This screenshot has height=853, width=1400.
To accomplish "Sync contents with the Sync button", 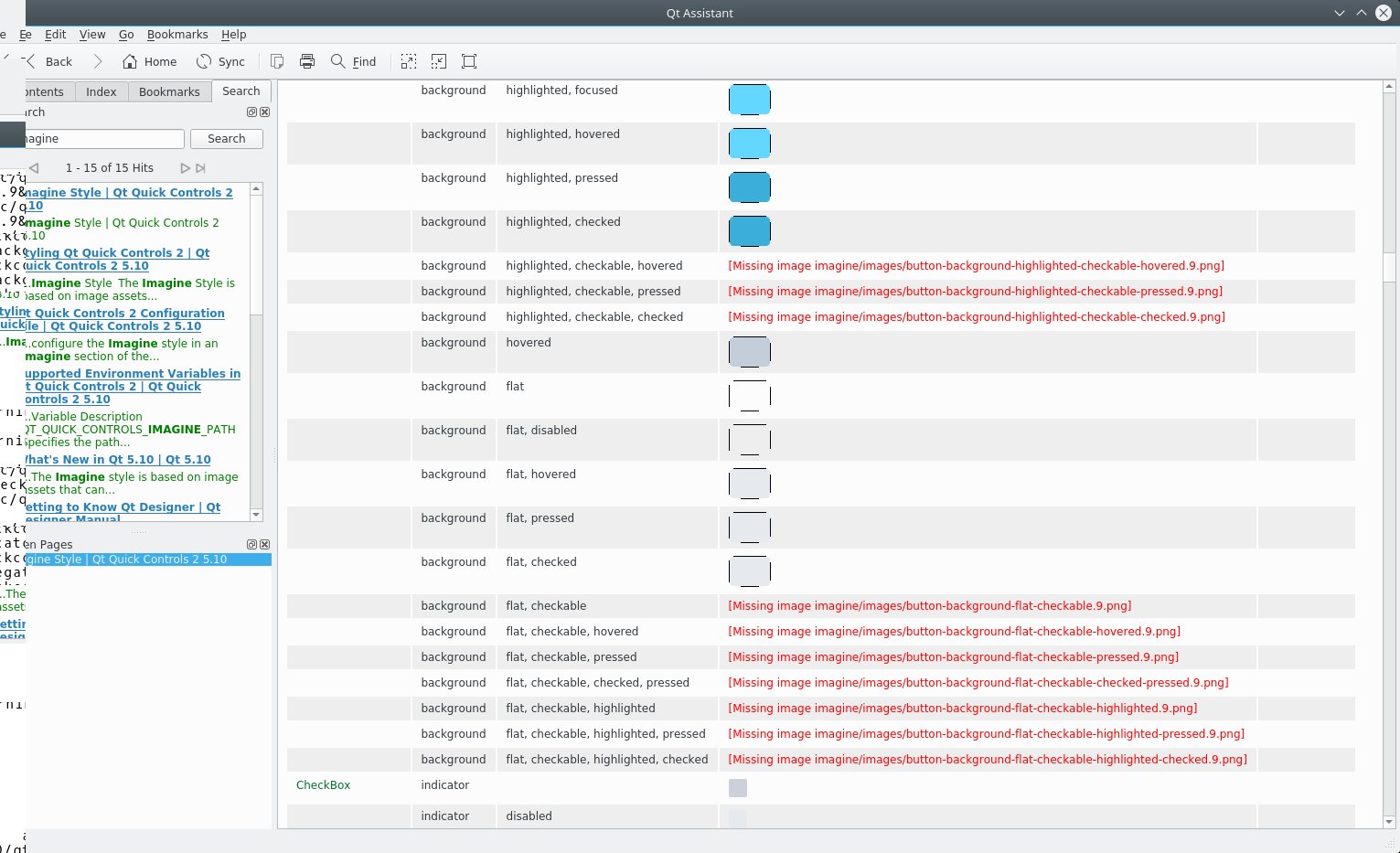I will click(x=220, y=61).
